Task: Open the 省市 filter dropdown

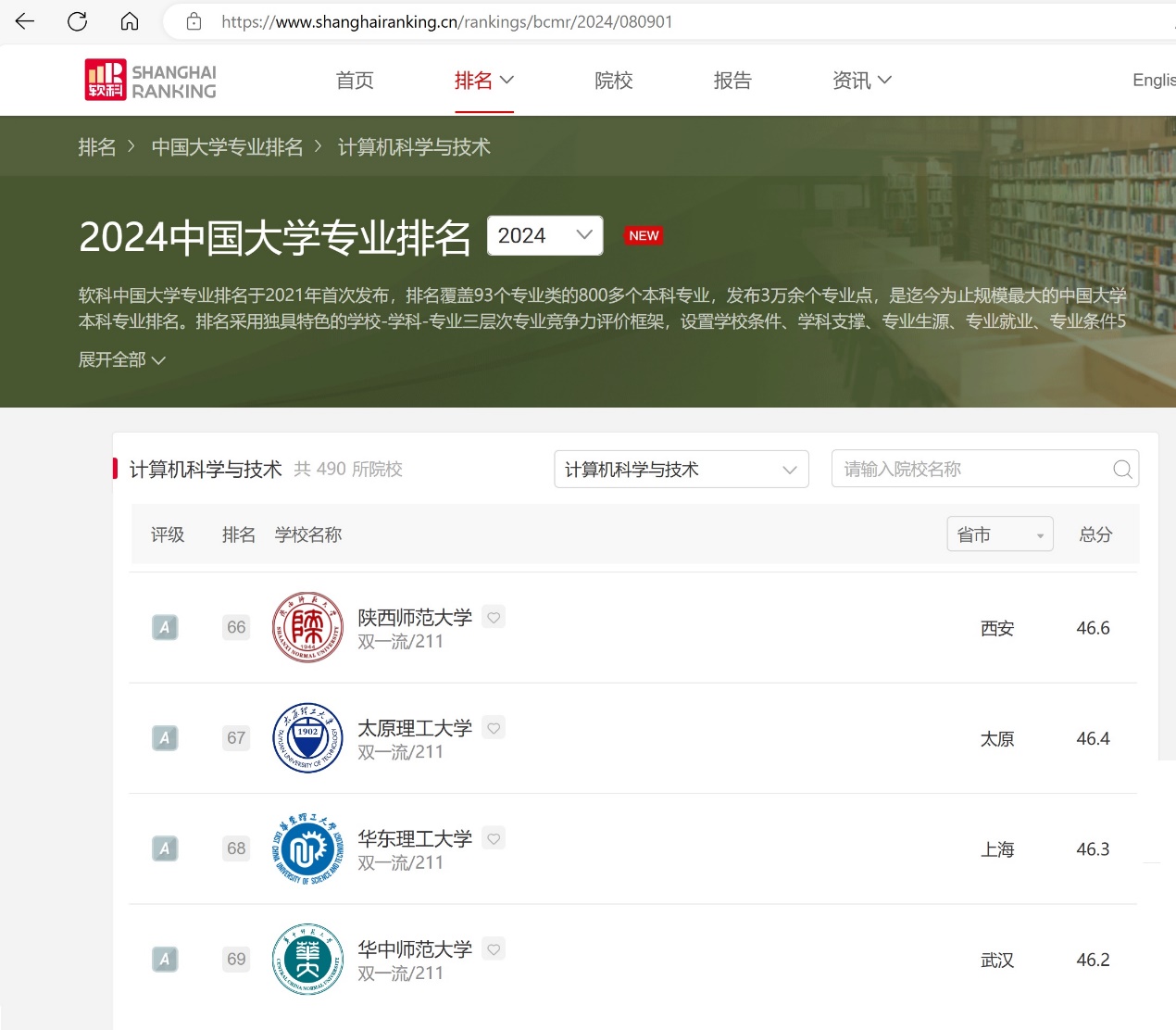Action: [999, 534]
